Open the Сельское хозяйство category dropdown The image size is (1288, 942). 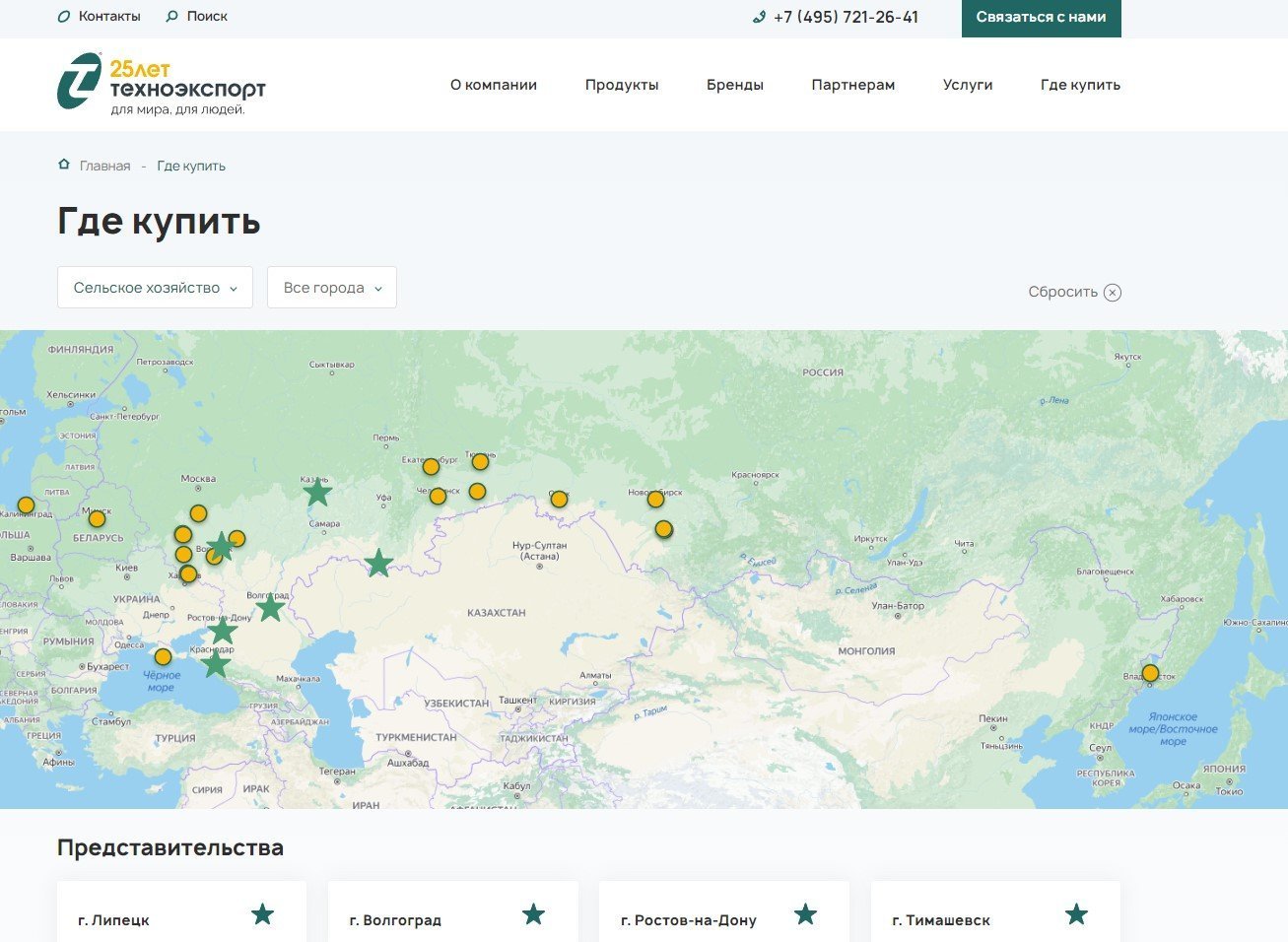pos(155,288)
